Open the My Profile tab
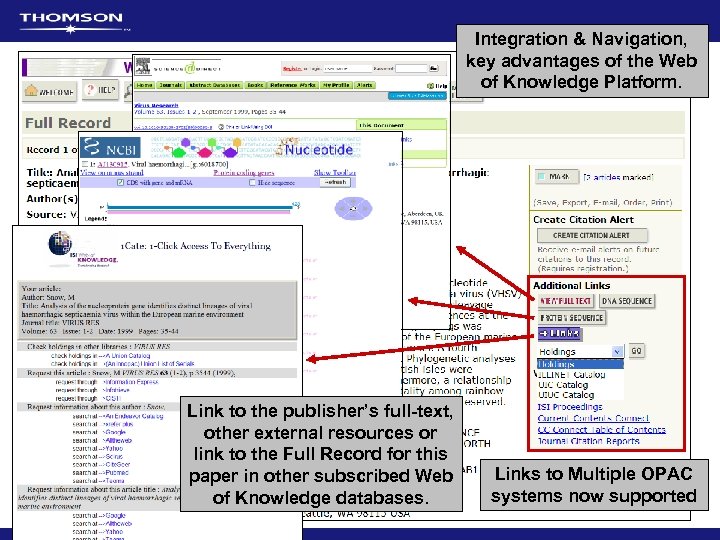The width and height of the screenshot is (720, 540). (x=337, y=85)
